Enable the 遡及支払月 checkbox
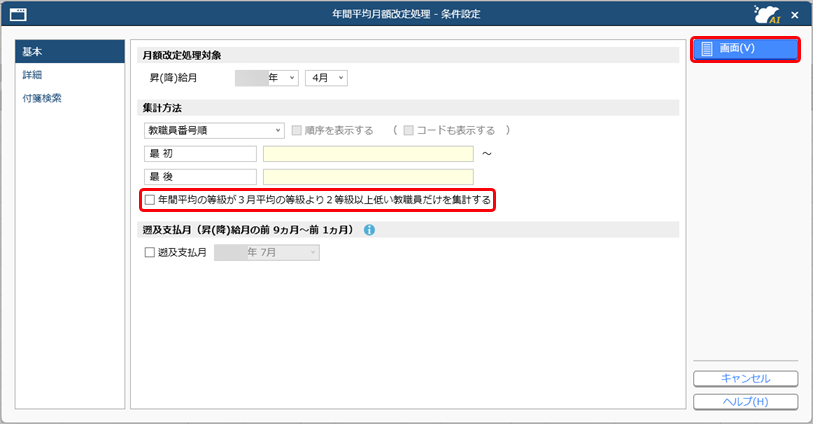Screen dimensions: 813x424 [149, 252]
